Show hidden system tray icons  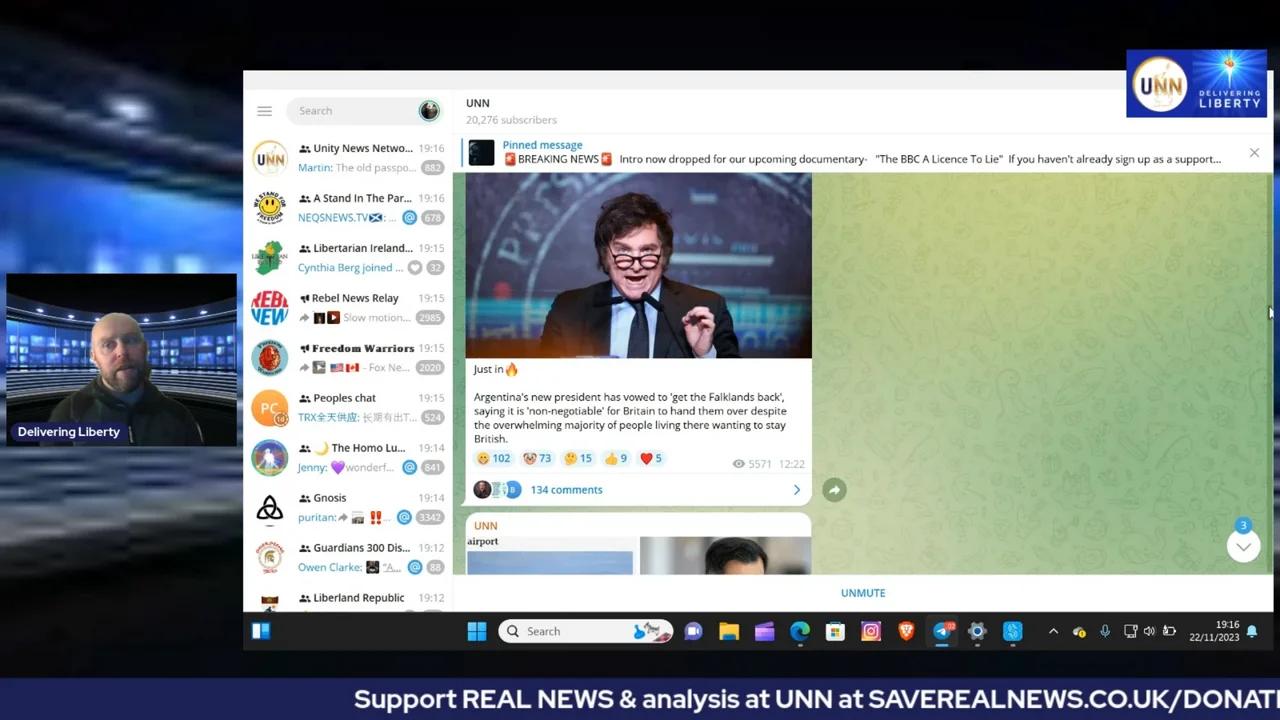click(1053, 631)
